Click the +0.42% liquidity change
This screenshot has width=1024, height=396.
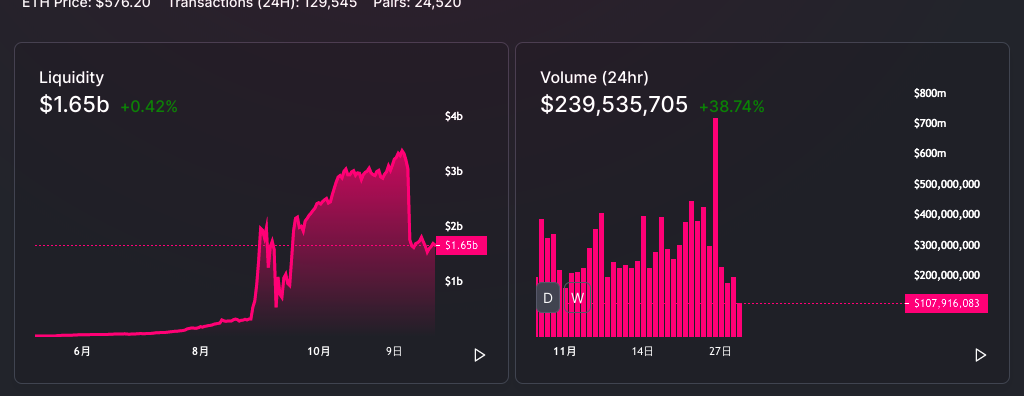click(149, 107)
